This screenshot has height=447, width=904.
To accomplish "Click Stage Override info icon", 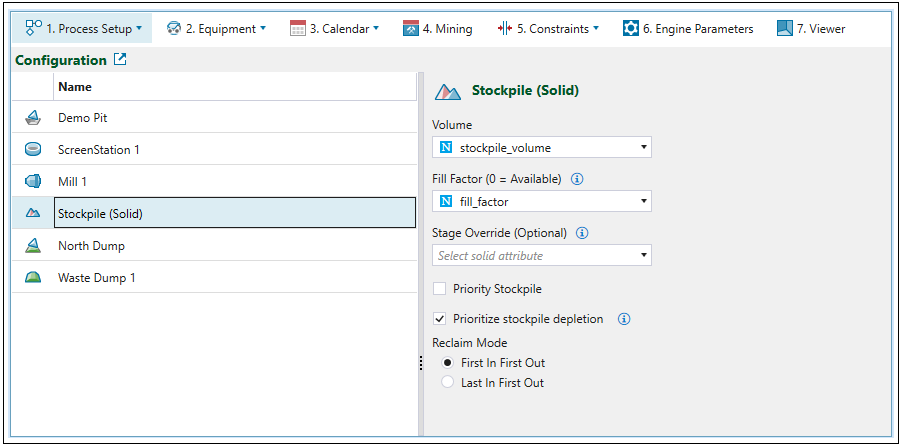I will coord(583,233).
